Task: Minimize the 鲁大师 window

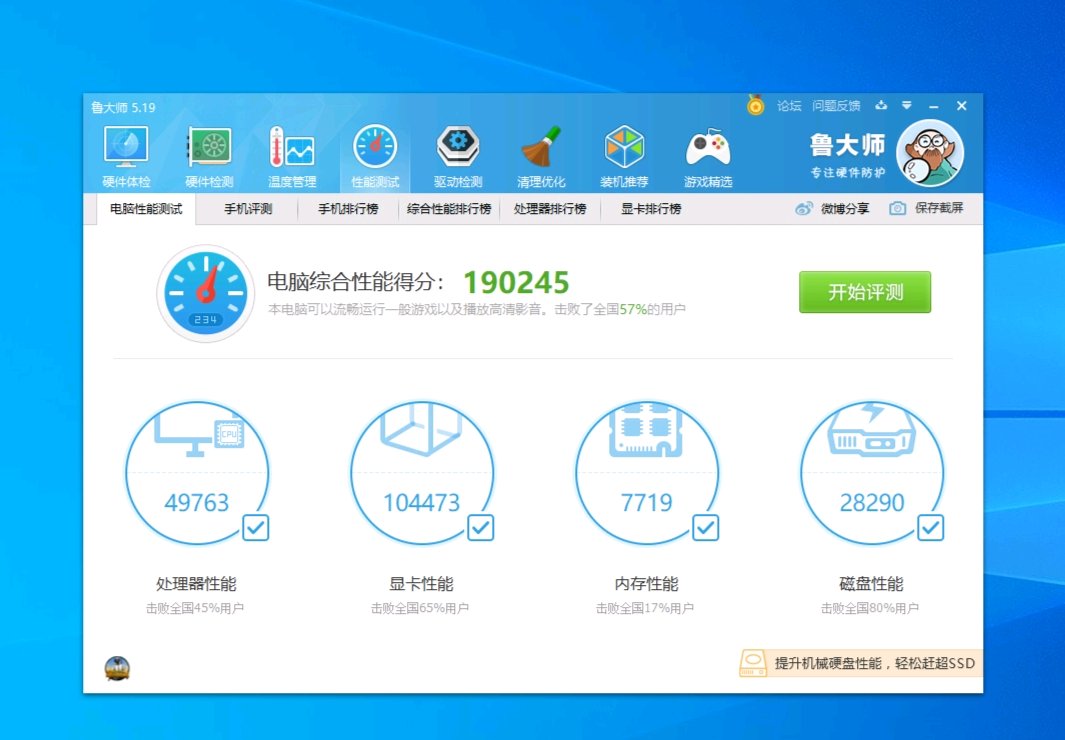Action: coord(934,106)
